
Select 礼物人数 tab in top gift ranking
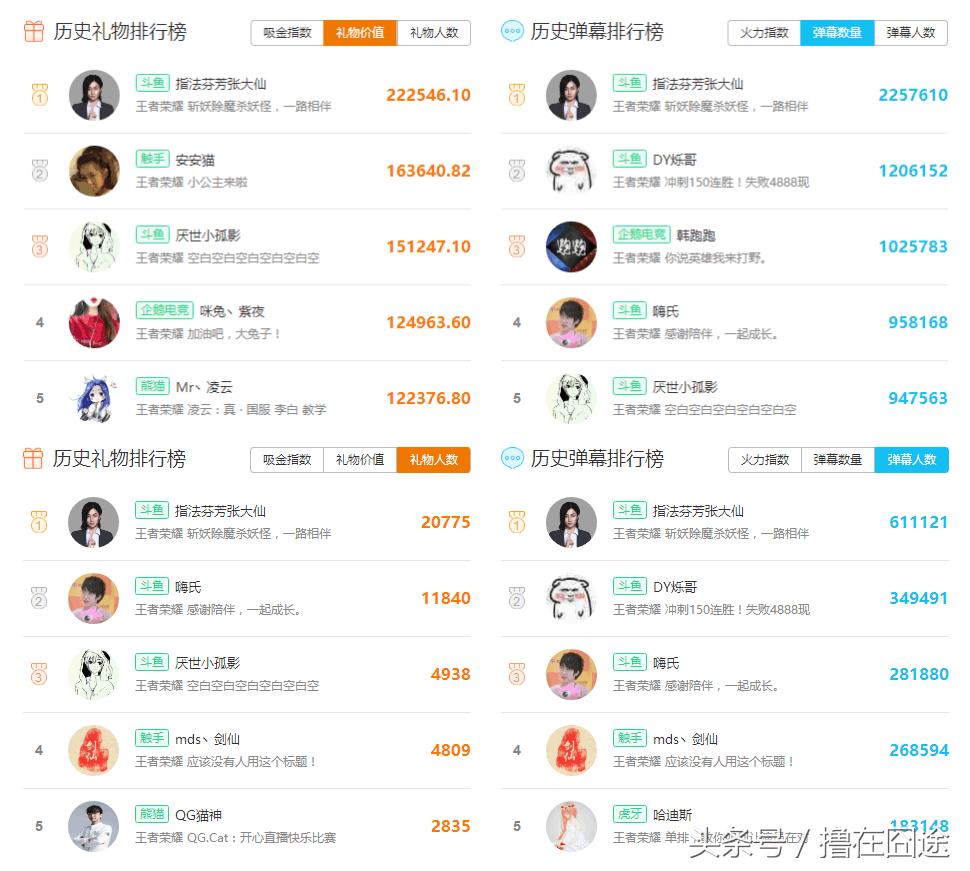pyautogui.click(x=434, y=33)
